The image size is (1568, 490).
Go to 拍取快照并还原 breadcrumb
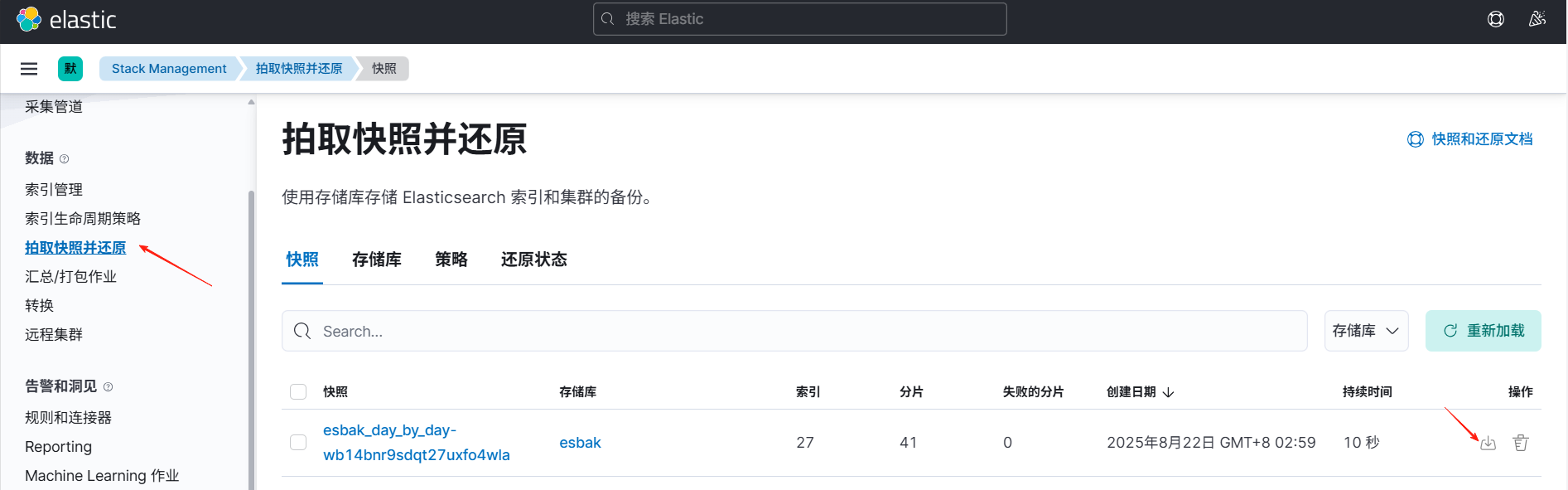click(x=299, y=69)
